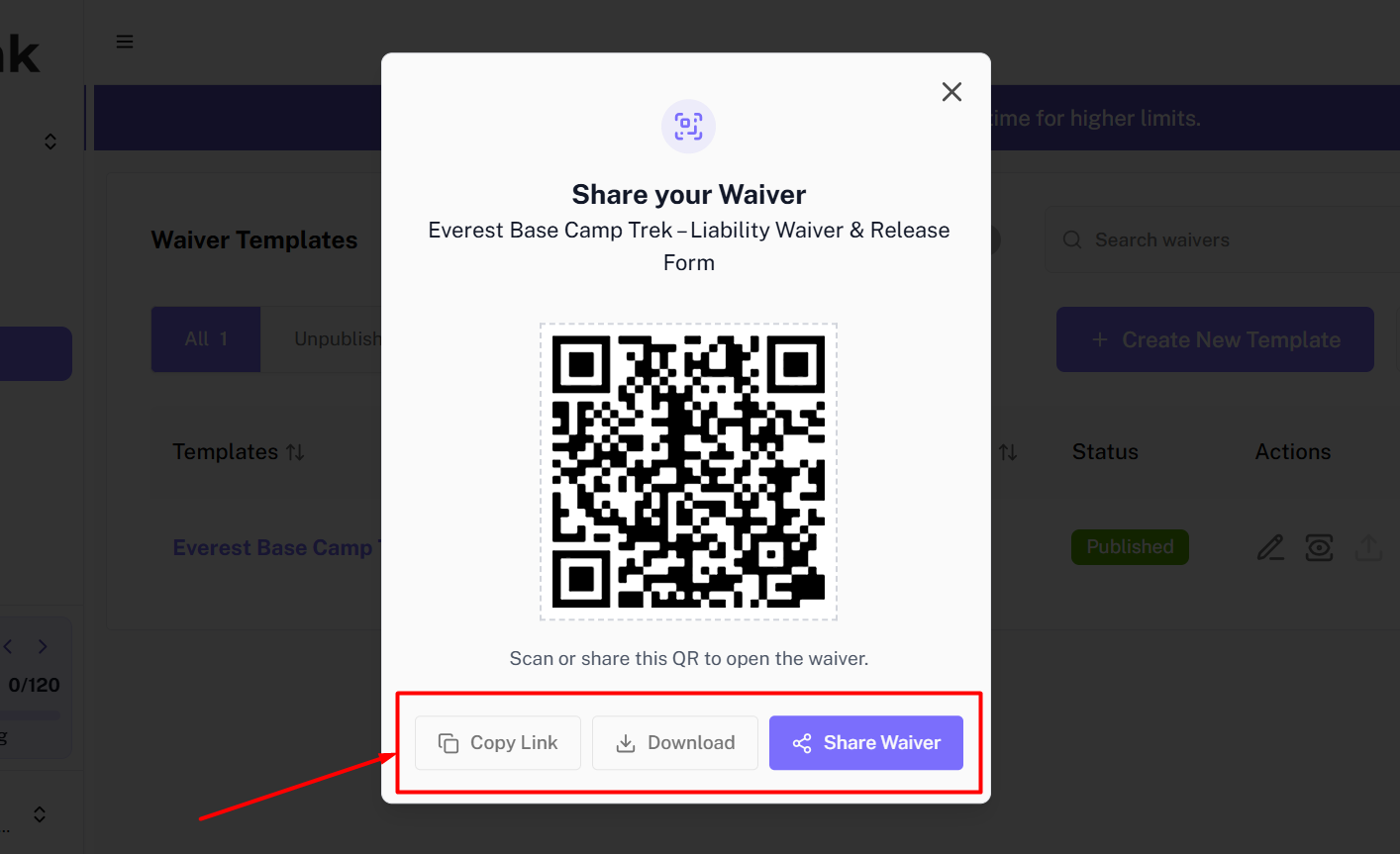Screen dimensions: 1400x854
Task: Click the Published status badge
Action: click(1130, 547)
